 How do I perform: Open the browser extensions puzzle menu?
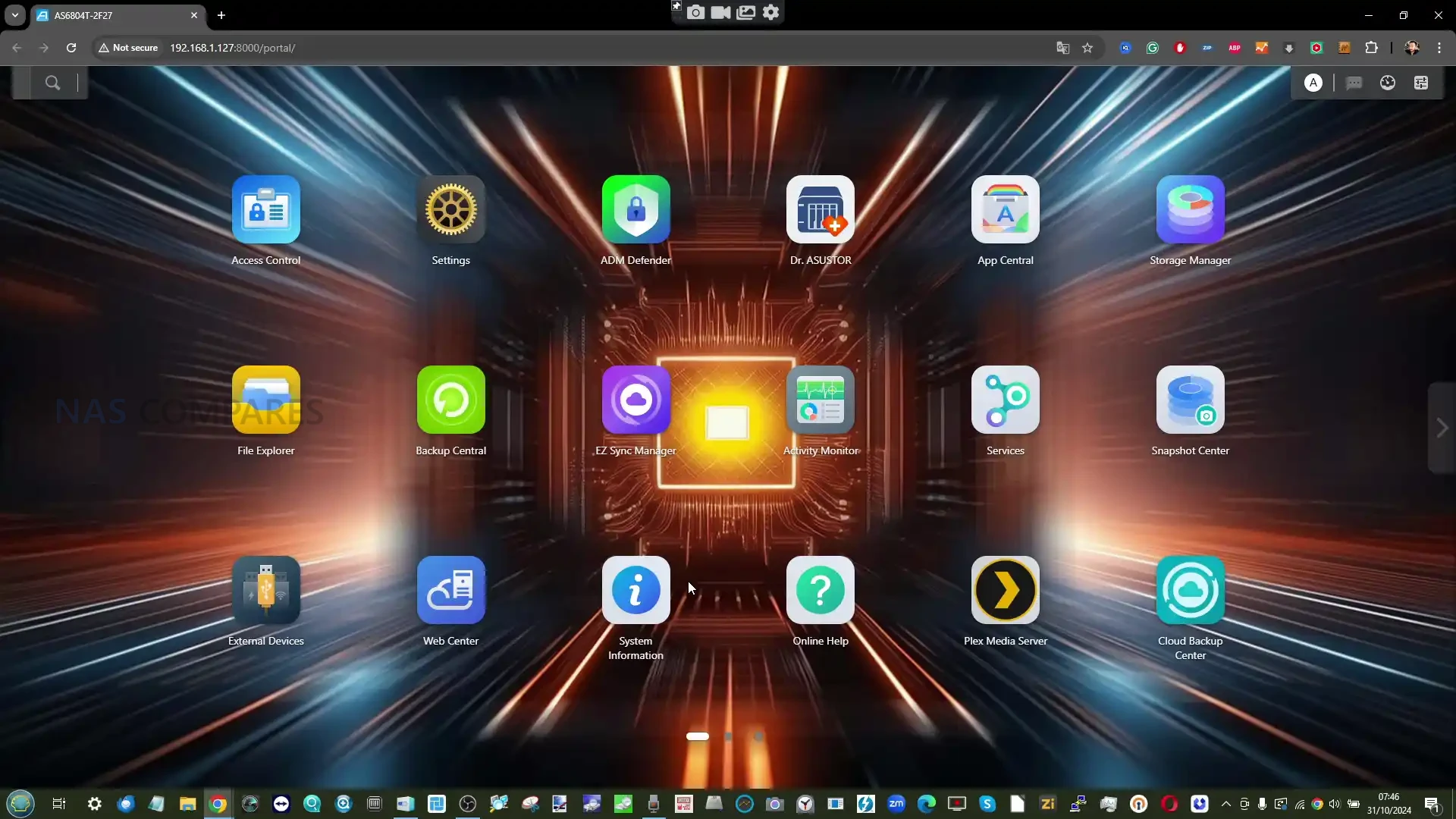coord(1371,48)
